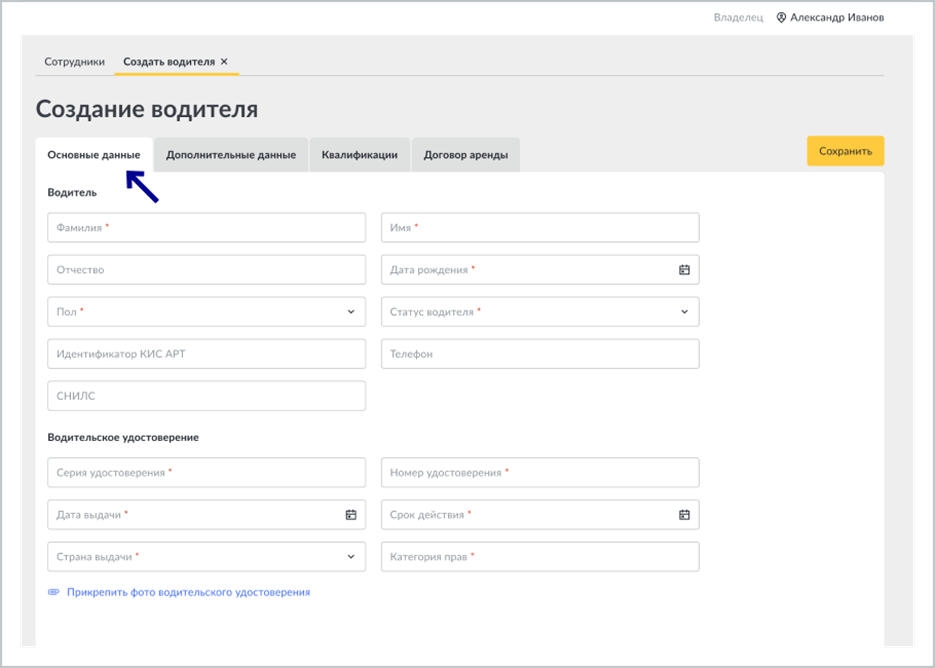Switch to the Дополнительные данные tab
This screenshot has width=935, height=668.
[x=231, y=155]
